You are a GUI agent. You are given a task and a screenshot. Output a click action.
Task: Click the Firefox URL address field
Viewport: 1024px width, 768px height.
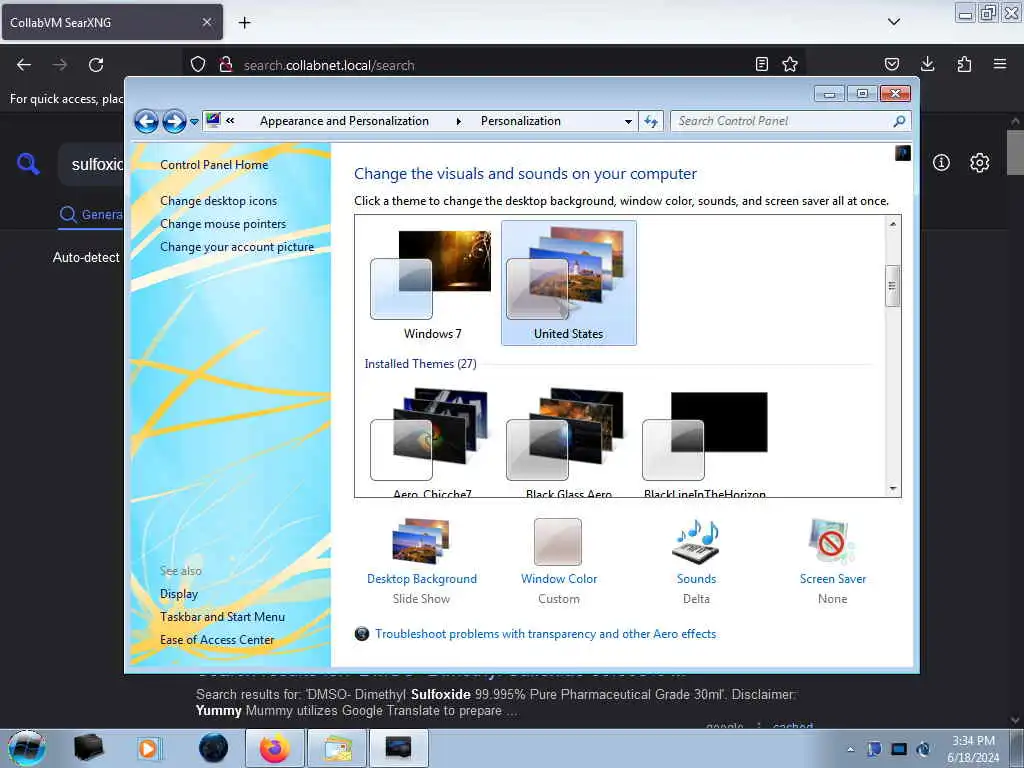(x=493, y=65)
